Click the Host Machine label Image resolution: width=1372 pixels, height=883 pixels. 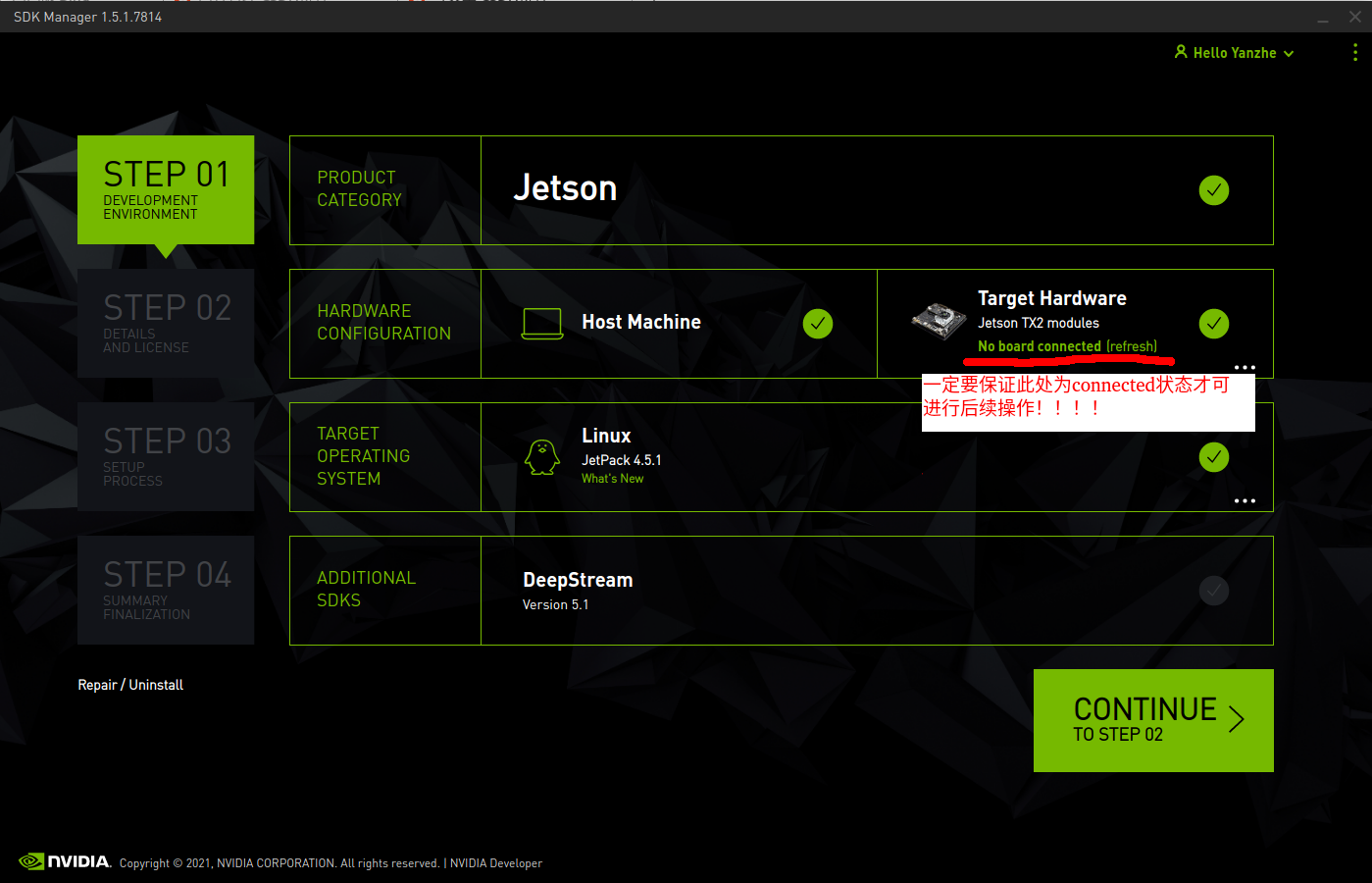click(x=641, y=322)
